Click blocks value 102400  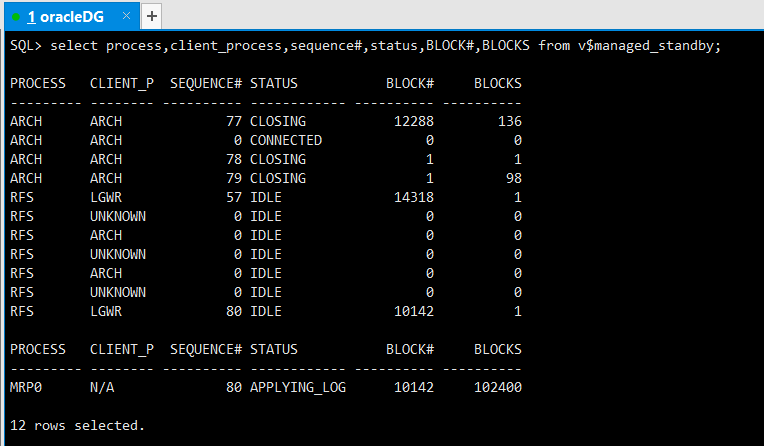497,388
